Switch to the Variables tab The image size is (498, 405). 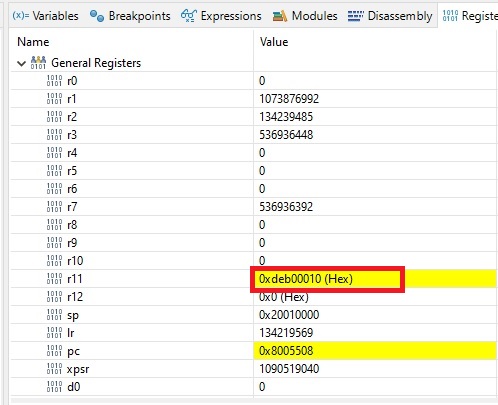click(45, 16)
